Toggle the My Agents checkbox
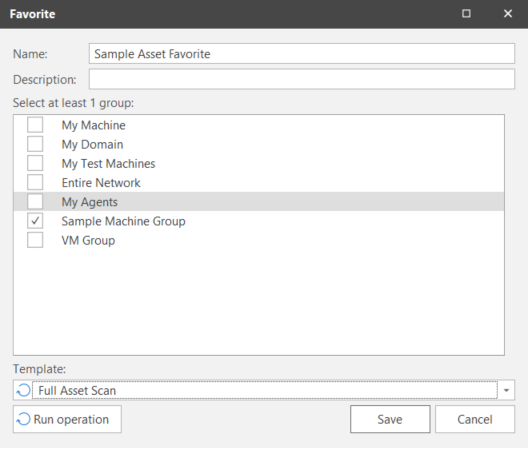The image size is (528, 449). pyautogui.click(x=35, y=201)
